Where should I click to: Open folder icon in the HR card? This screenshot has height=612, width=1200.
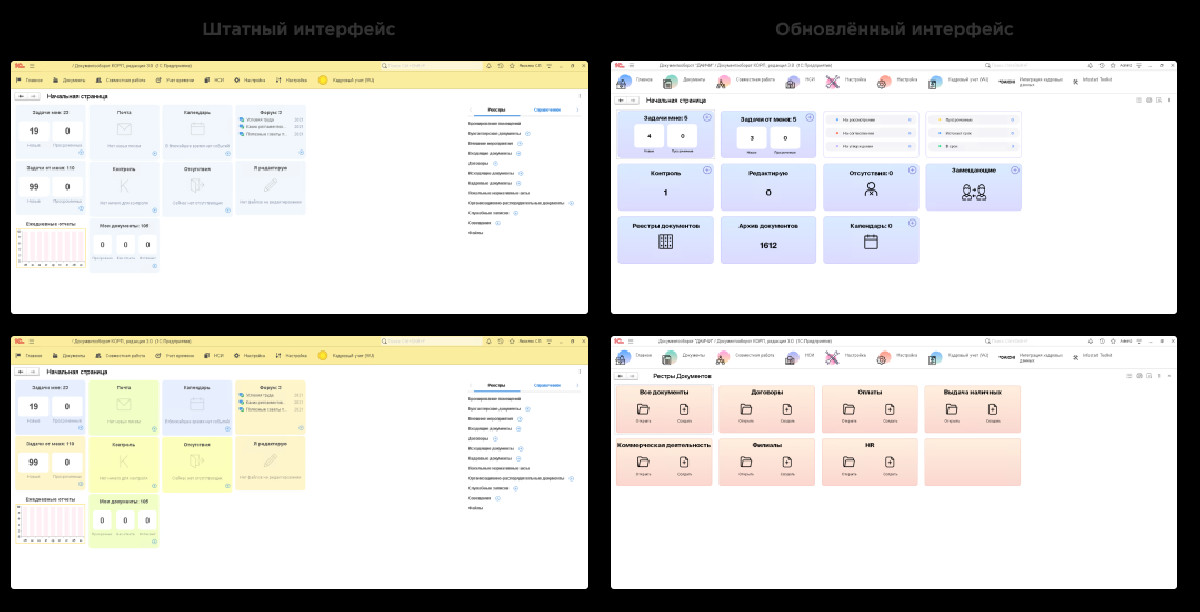pos(849,462)
